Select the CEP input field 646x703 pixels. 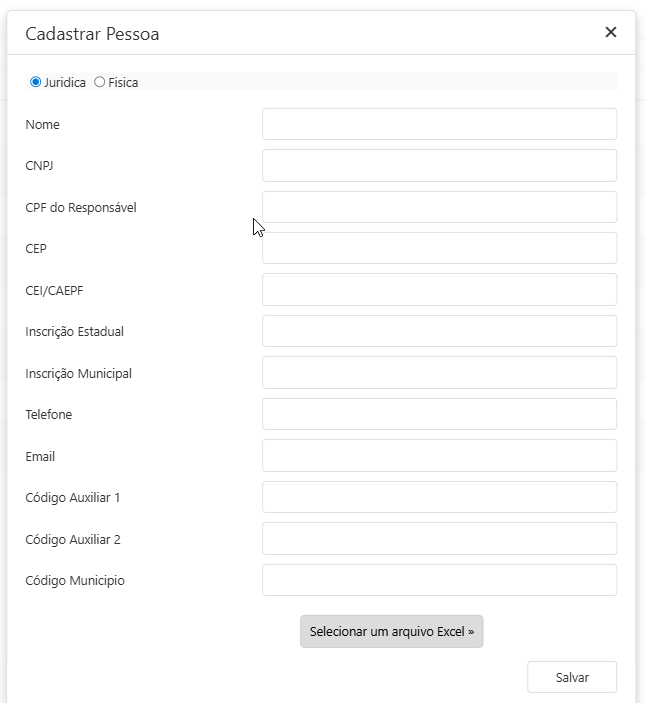(439, 248)
